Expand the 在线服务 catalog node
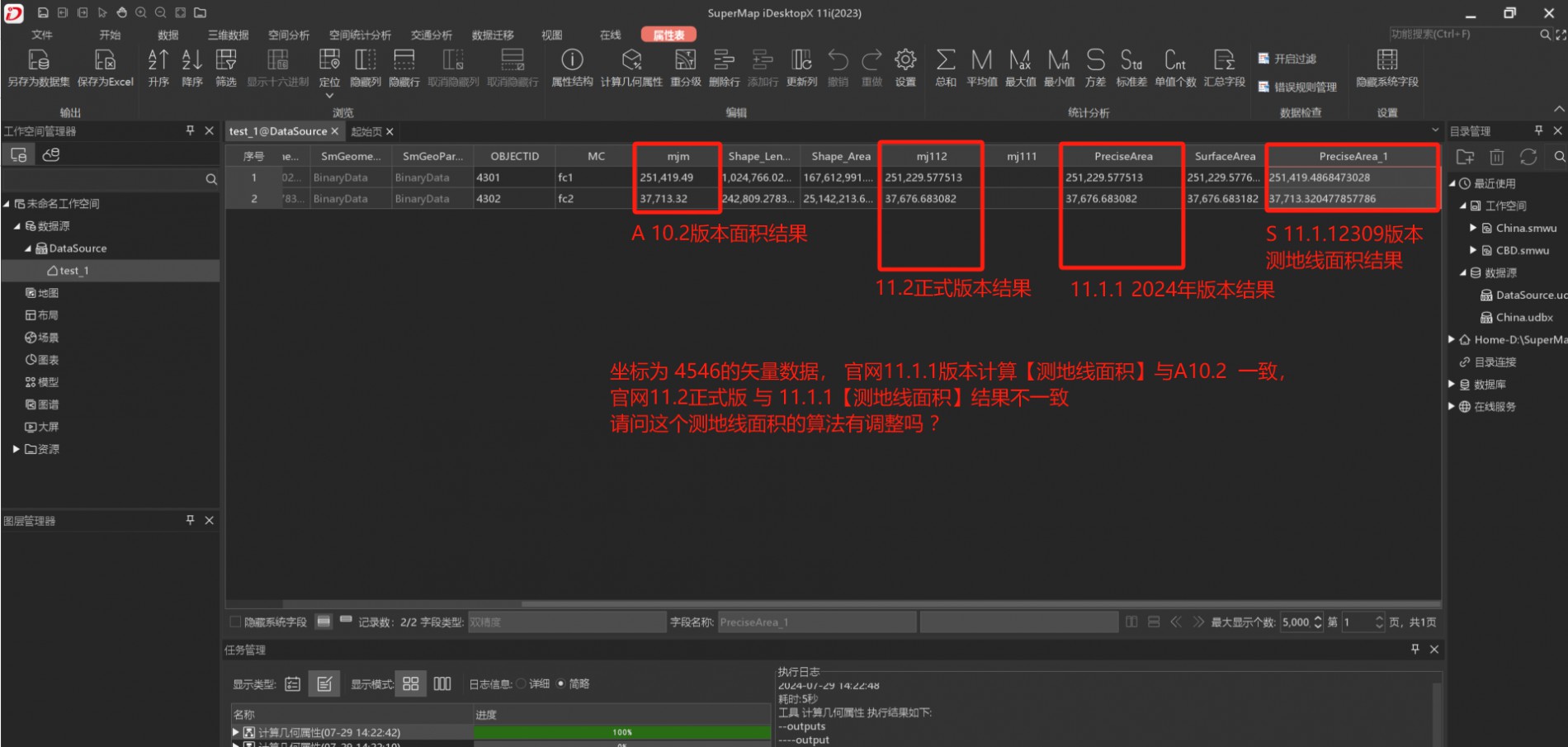Image resolution: width=1568 pixels, height=747 pixels. pyautogui.click(x=1452, y=406)
